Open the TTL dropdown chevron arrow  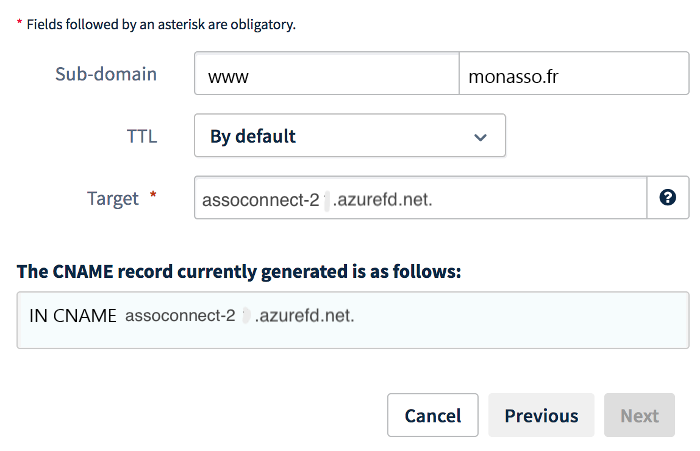480,137
